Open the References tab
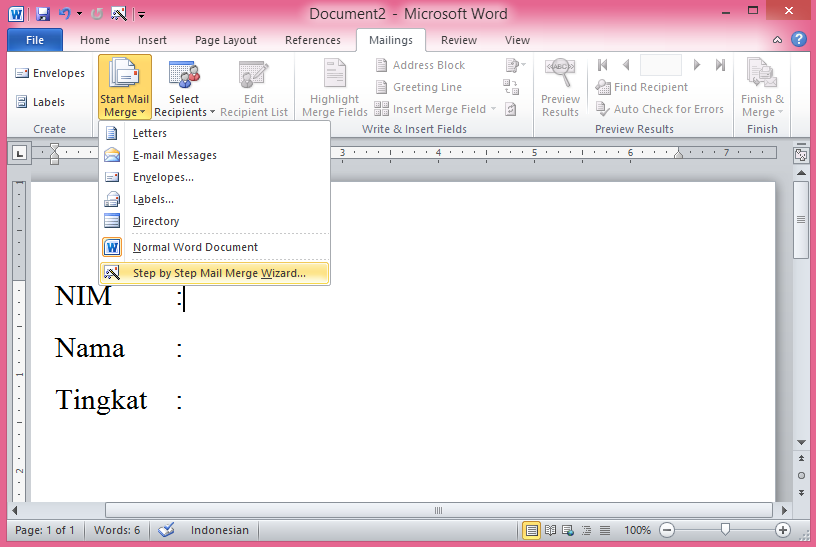The height and width of the screenshot is (547, 816). tap(313, 40)
